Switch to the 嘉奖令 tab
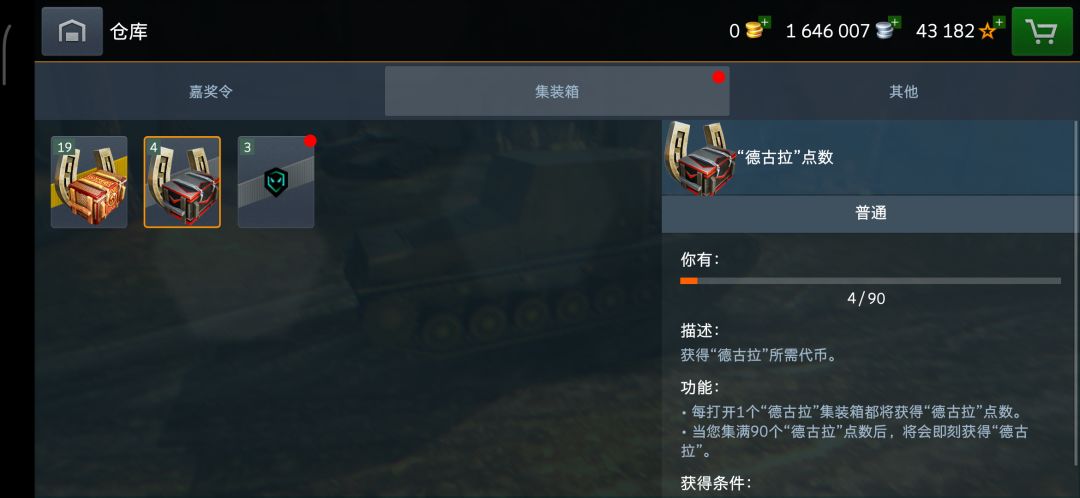The image size is (1080, 498). [x=210, y=92]
